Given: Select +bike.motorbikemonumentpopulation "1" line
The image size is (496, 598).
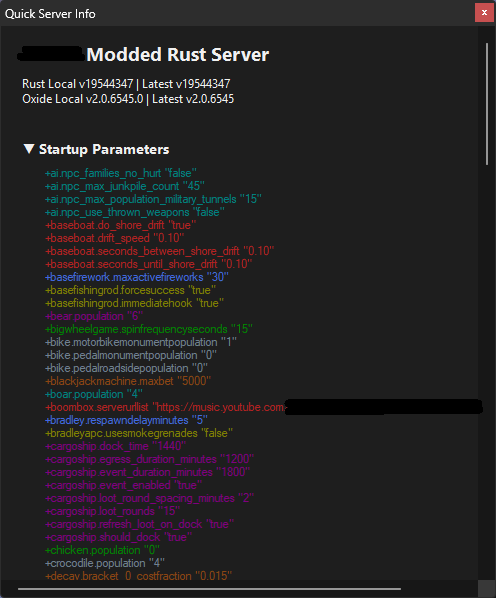Looking at the screenshot, I should [x=141, y=342].
